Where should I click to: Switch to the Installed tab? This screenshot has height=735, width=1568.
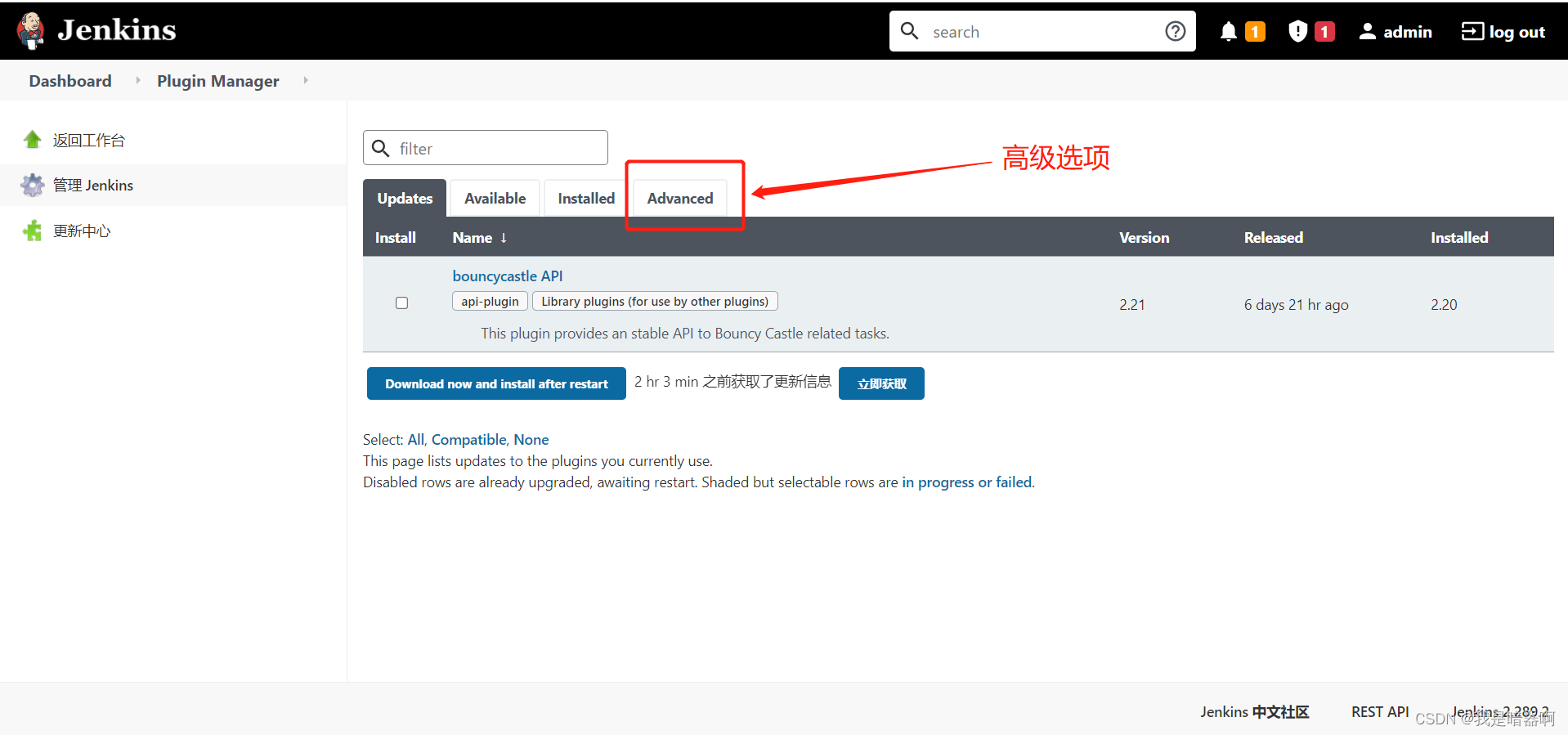(586, 199)
